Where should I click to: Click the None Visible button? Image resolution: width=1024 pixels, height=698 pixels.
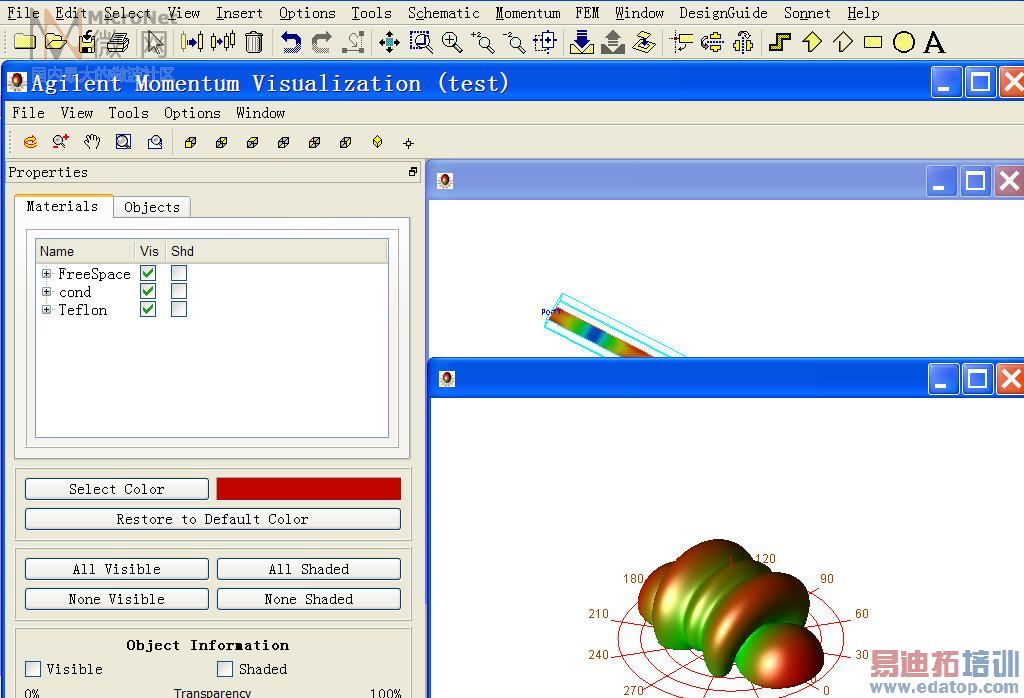point(117,599)
